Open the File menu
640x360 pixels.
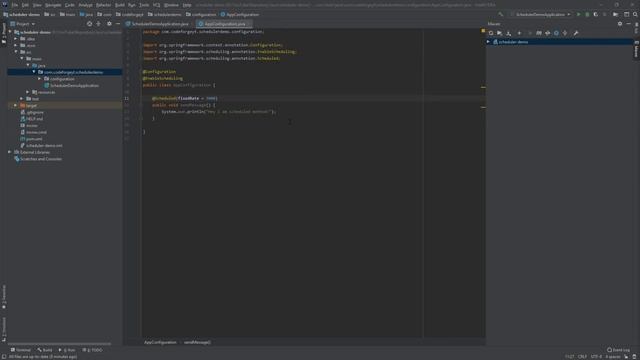(15, 5)
